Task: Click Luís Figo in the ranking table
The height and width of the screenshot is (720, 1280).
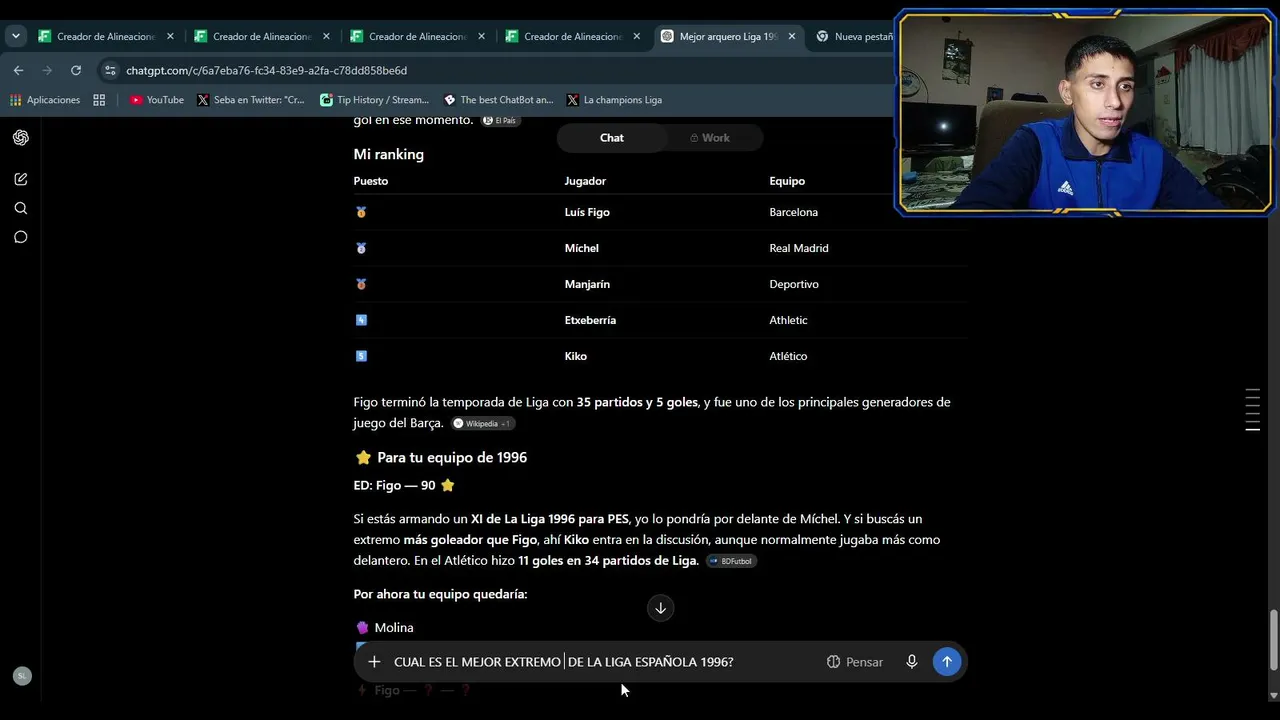Action: [x=587, y=212]
